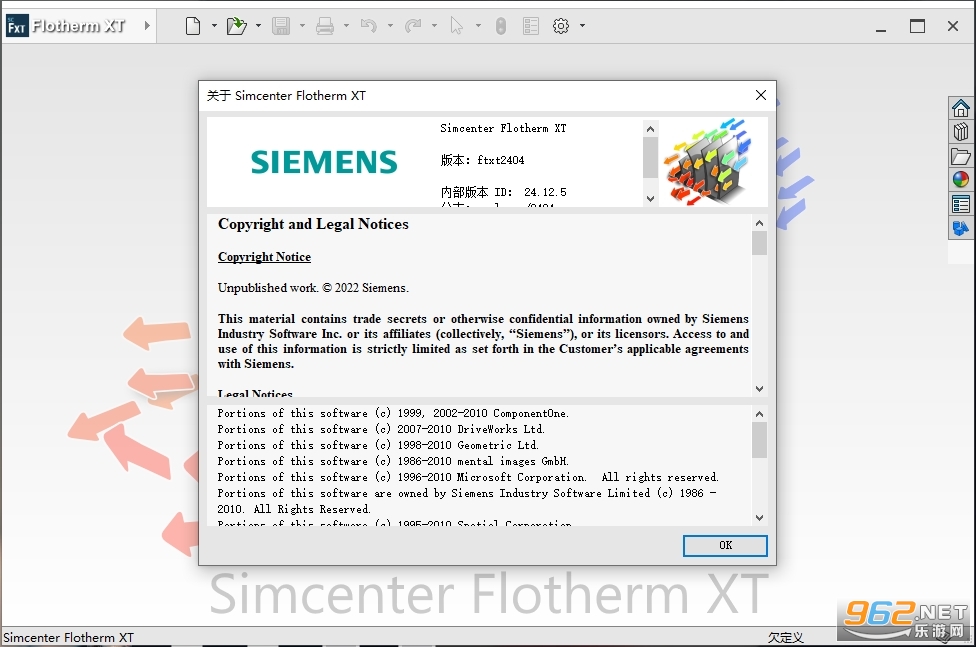Viewport: 976px width, 647px height.
Task: Expand the Undo dropdown arrow
Action: coord(390,26)
